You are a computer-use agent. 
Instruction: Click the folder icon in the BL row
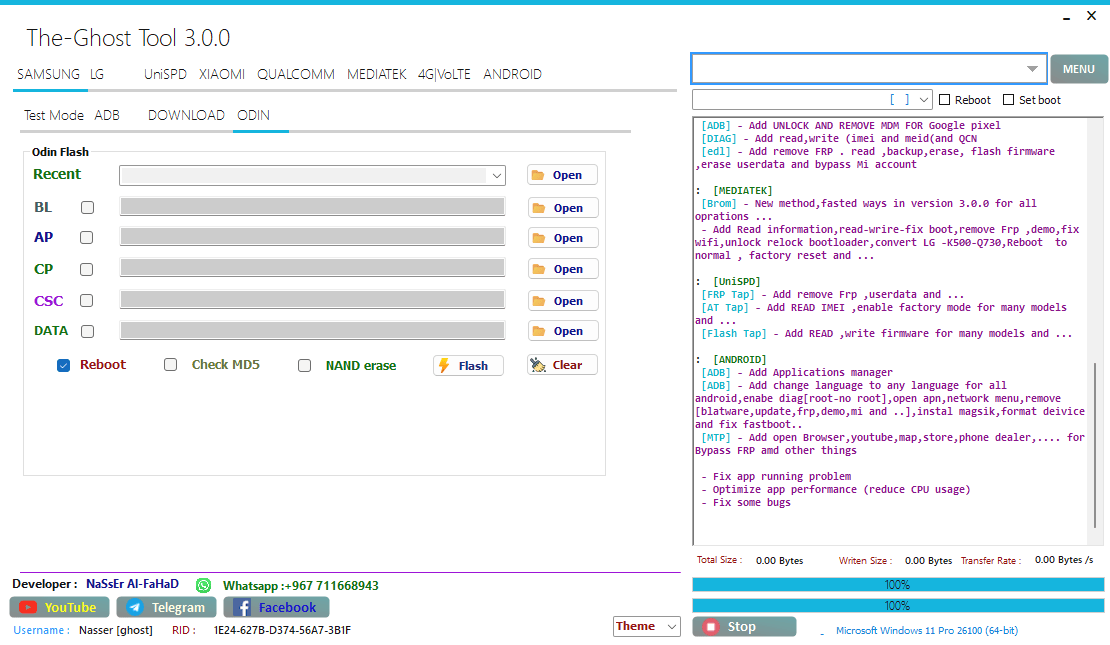click(x=538, y=208)
